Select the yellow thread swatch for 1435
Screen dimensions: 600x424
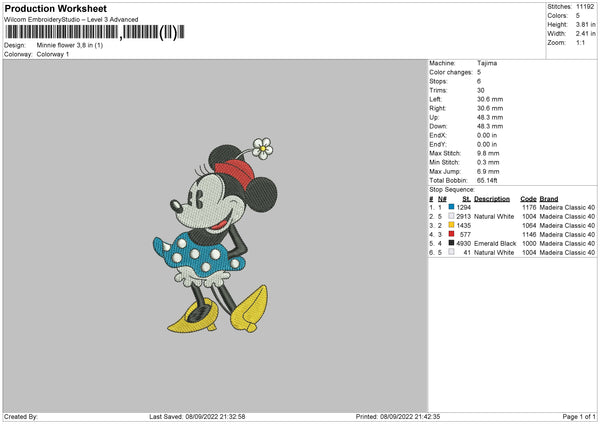(x=452, y=225)
